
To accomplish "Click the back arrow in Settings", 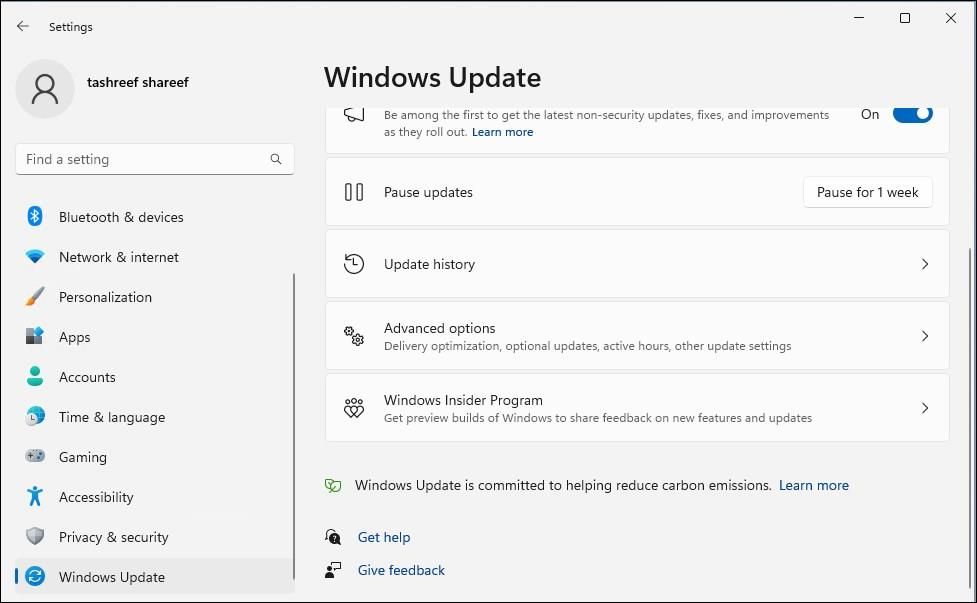I will 22,26.
